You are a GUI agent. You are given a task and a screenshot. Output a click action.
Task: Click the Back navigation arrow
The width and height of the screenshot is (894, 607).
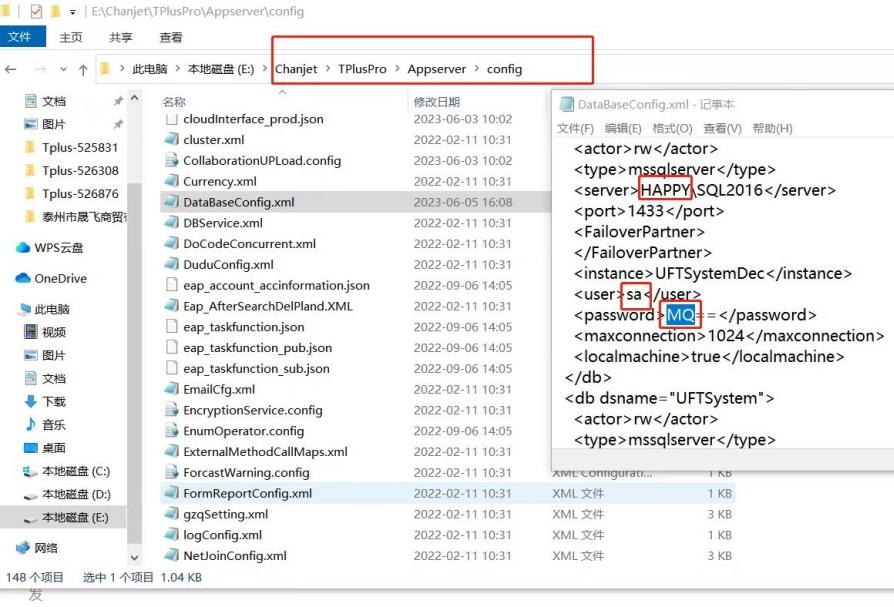click(10, 70)
